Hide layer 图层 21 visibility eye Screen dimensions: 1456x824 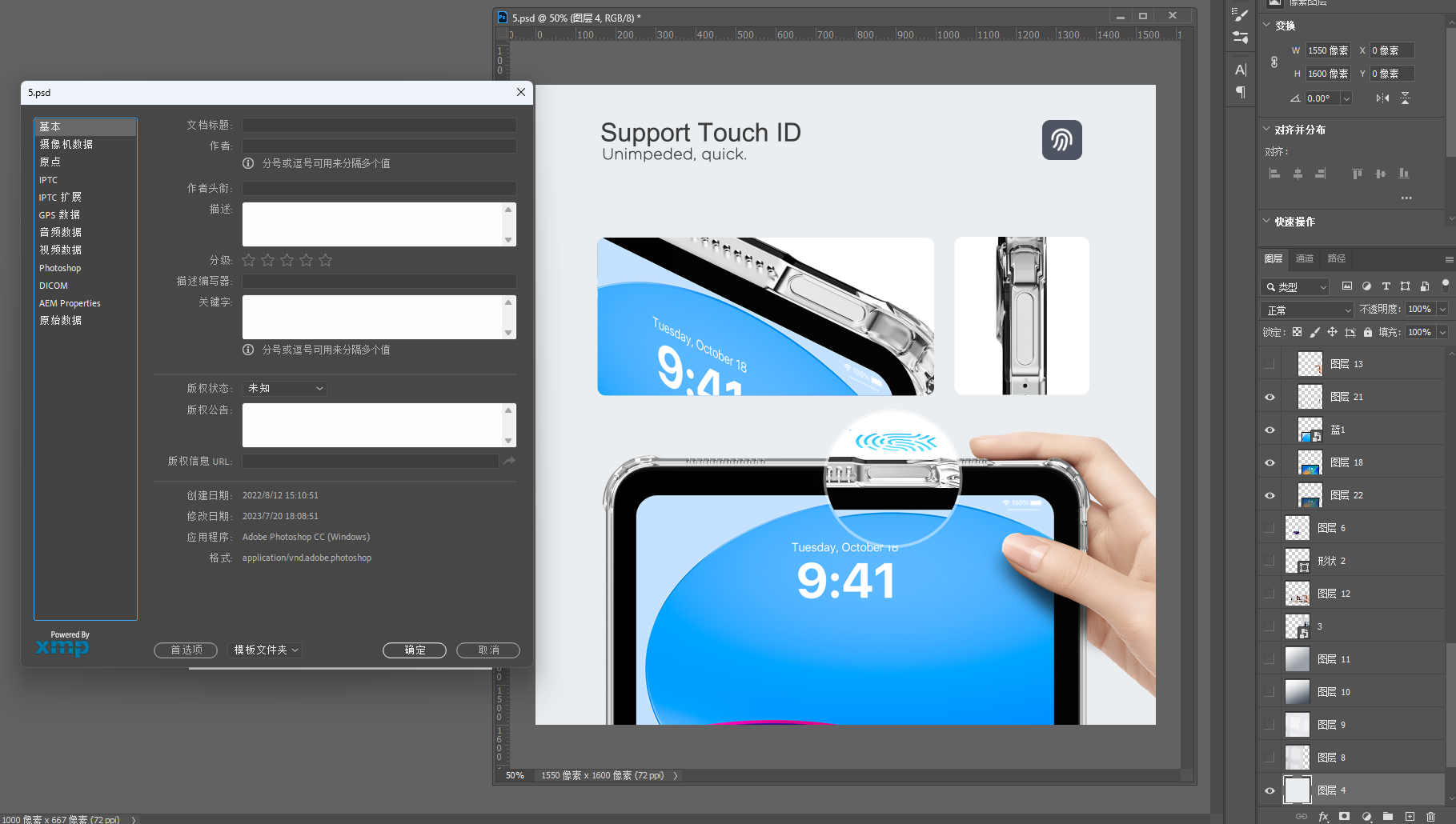[1269, 397]
